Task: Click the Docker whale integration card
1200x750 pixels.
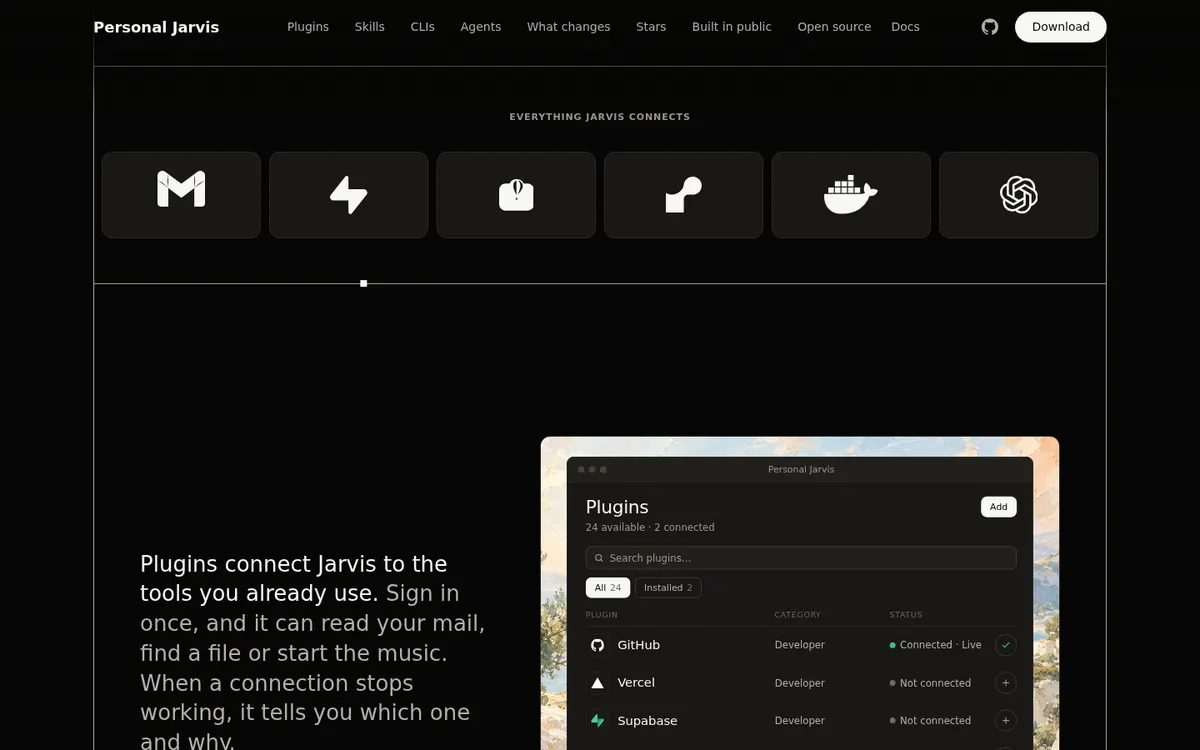Action: point(851,195)
